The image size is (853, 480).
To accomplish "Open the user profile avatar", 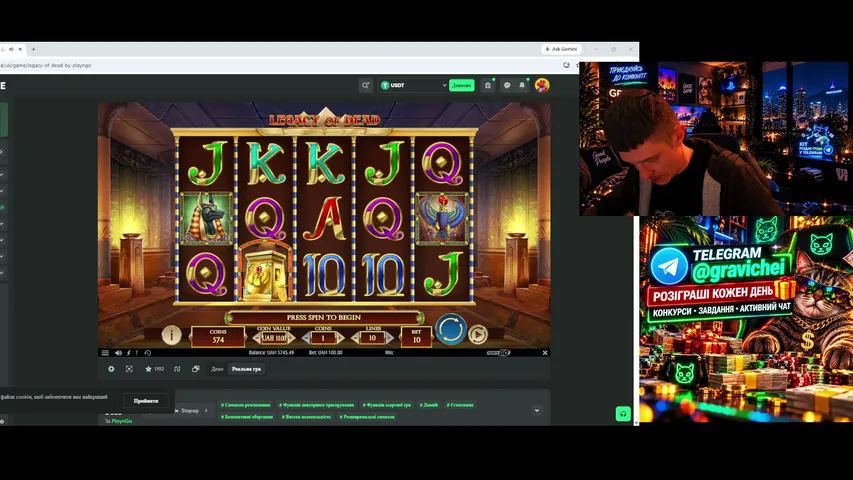I will [542, 85].
